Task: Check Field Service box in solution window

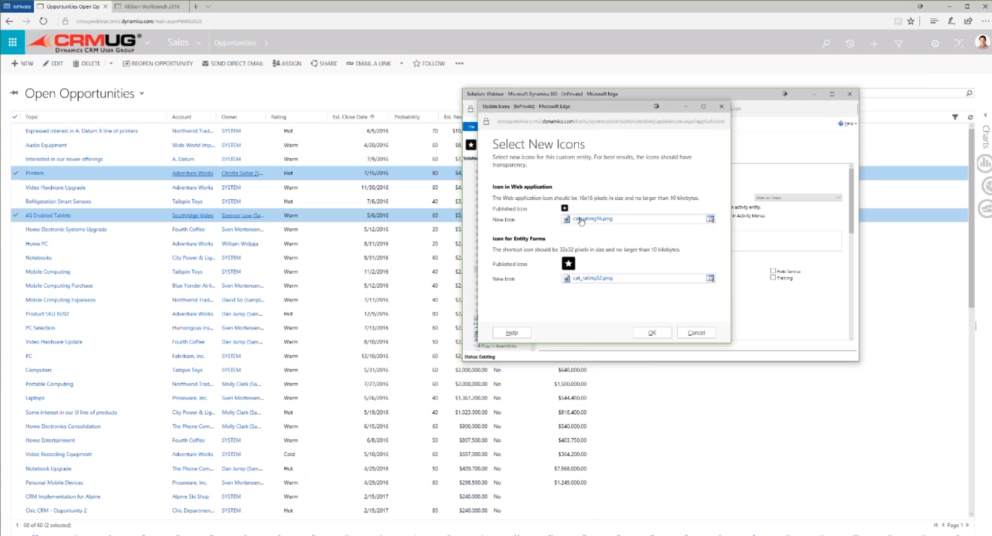Action: pos(772,271)
